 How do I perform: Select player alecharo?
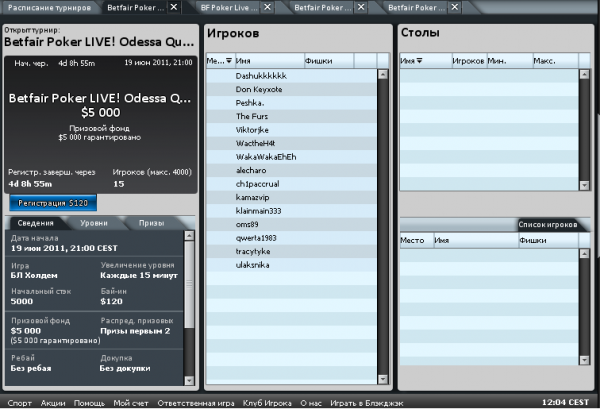point(291,170)
